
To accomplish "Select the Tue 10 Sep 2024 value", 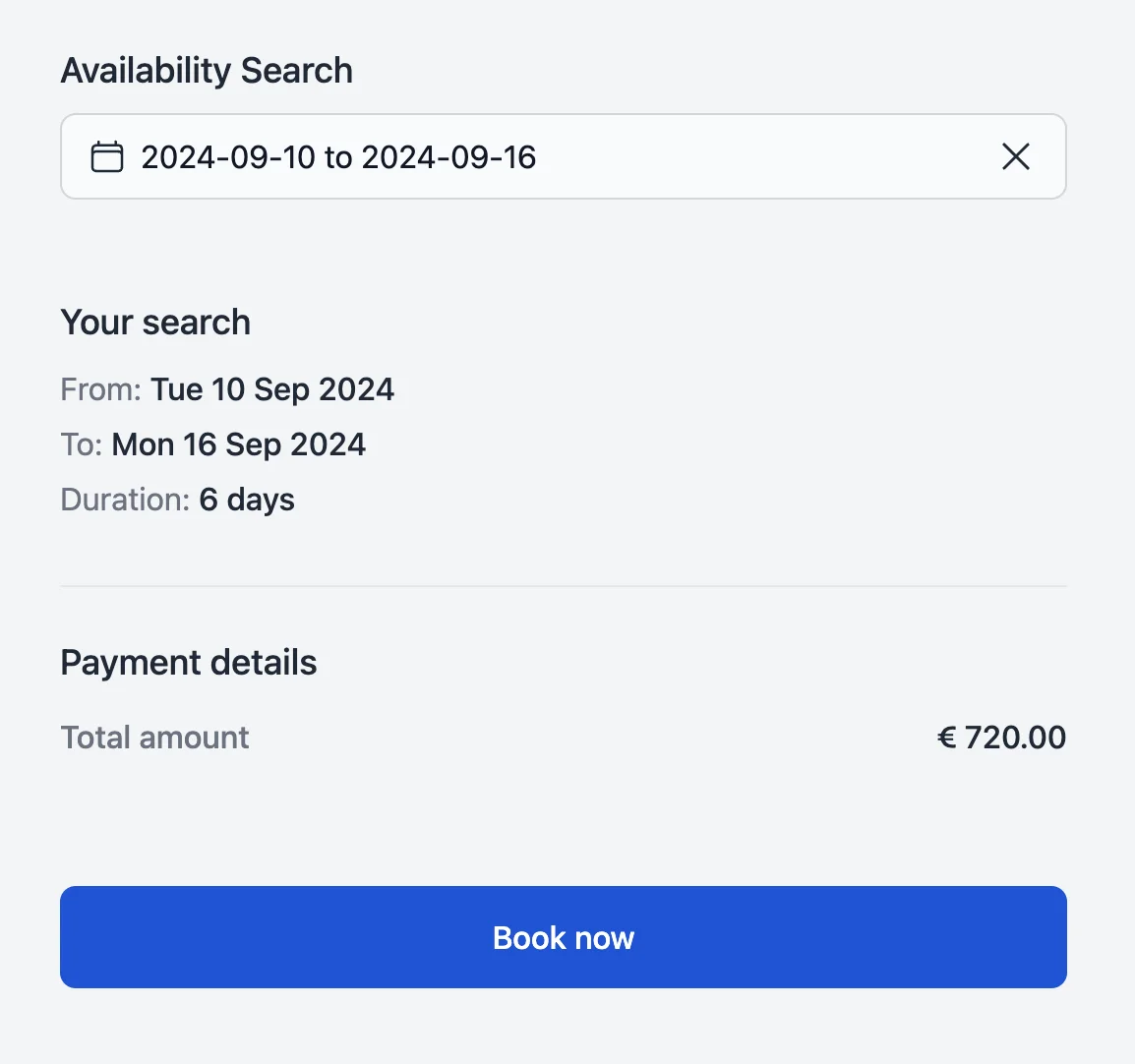I will (272, 389).
